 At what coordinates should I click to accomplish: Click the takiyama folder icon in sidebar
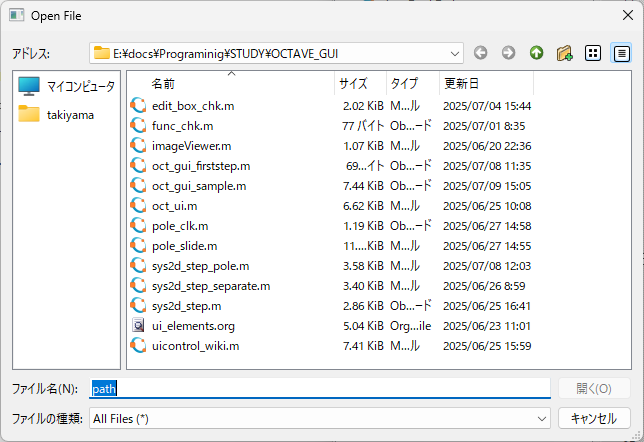click(x=29, y=114)
